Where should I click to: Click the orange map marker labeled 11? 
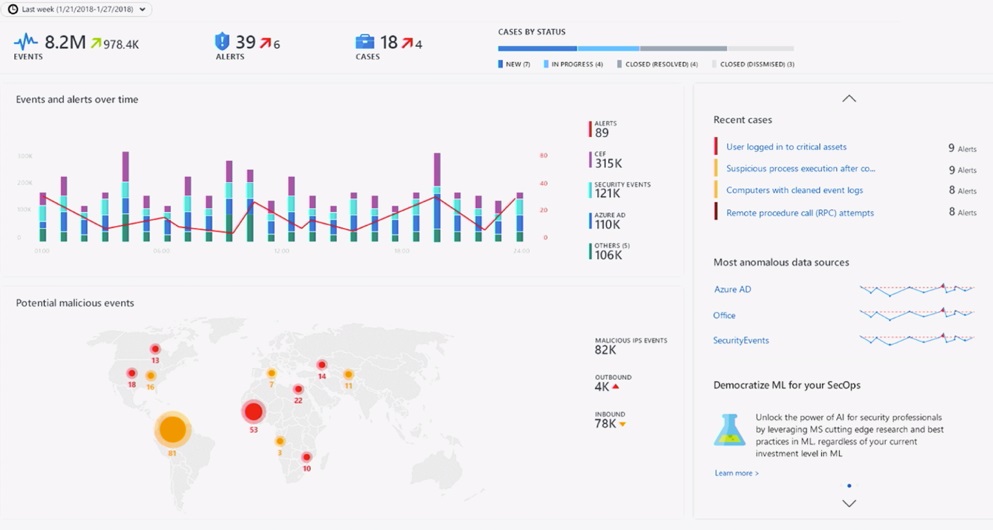tap(348, 374)
